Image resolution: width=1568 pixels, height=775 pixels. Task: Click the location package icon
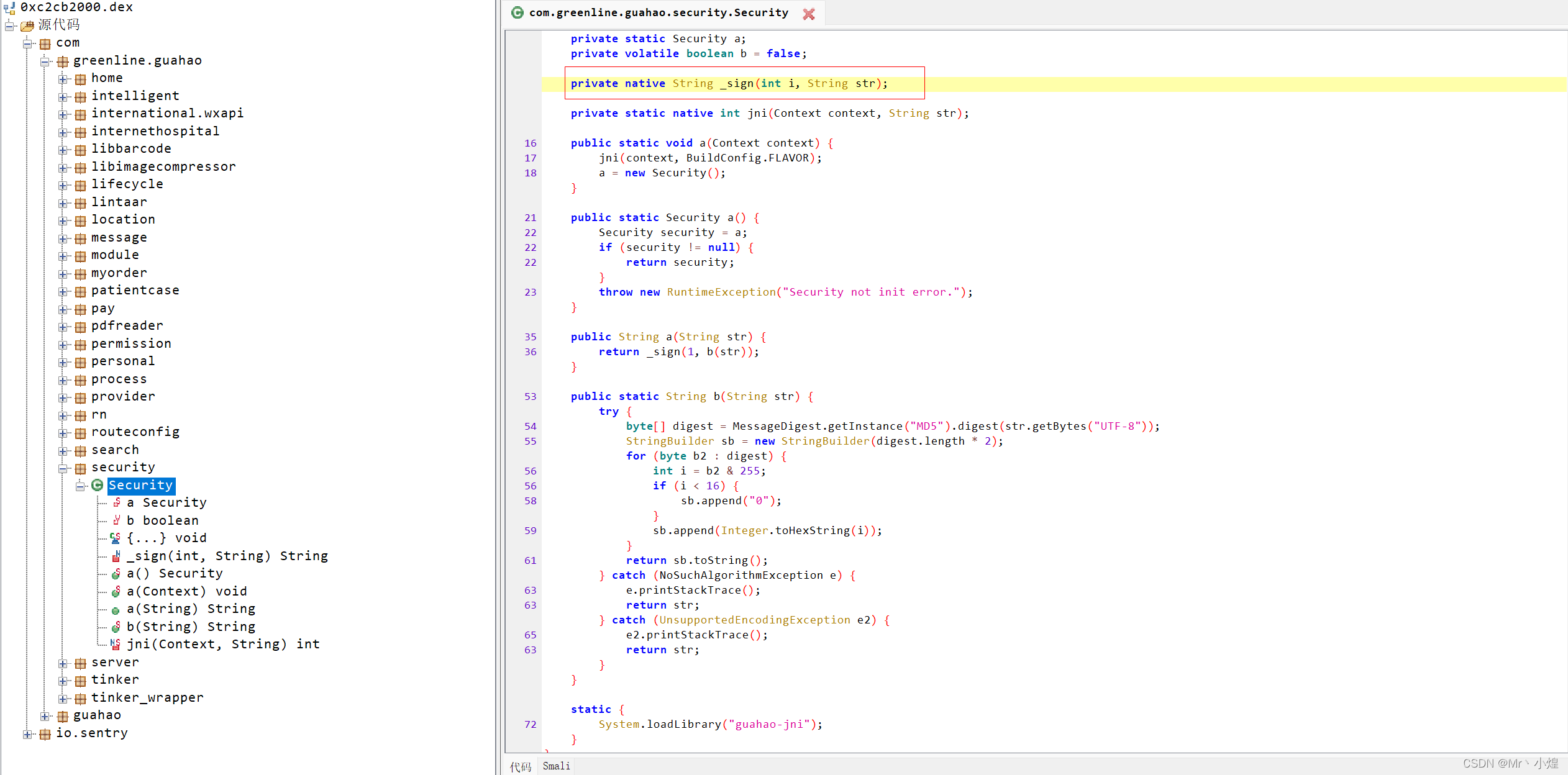tap(80, 220)
